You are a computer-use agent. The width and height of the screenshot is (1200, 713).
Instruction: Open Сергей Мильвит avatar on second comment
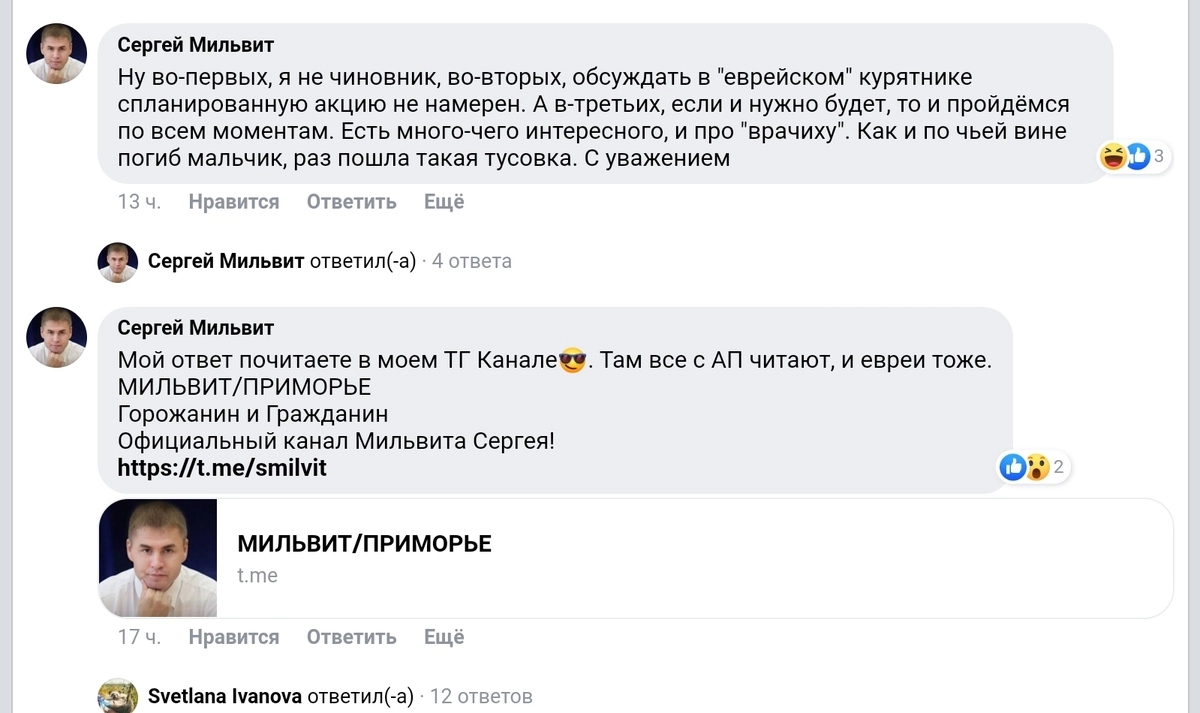click(56, 337)
